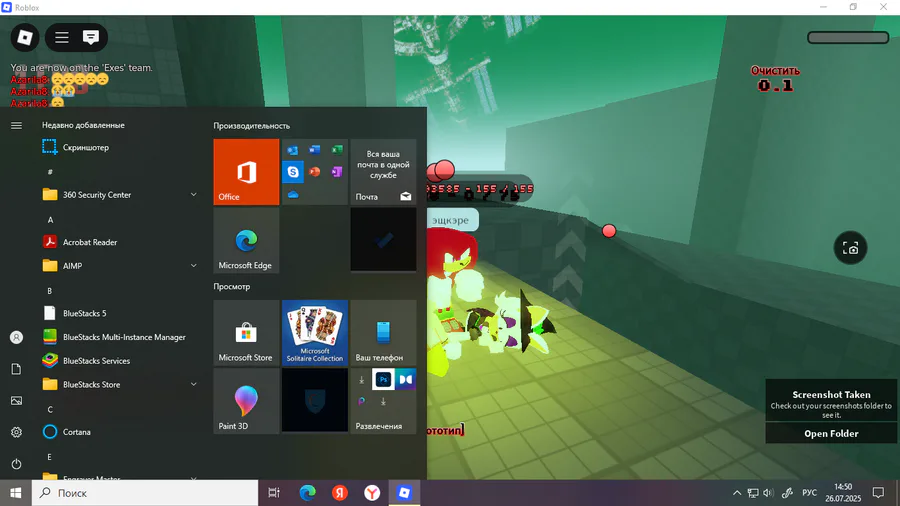Open the volume control in tray
The image size is (900, 506).
click(x=769, y=493)
